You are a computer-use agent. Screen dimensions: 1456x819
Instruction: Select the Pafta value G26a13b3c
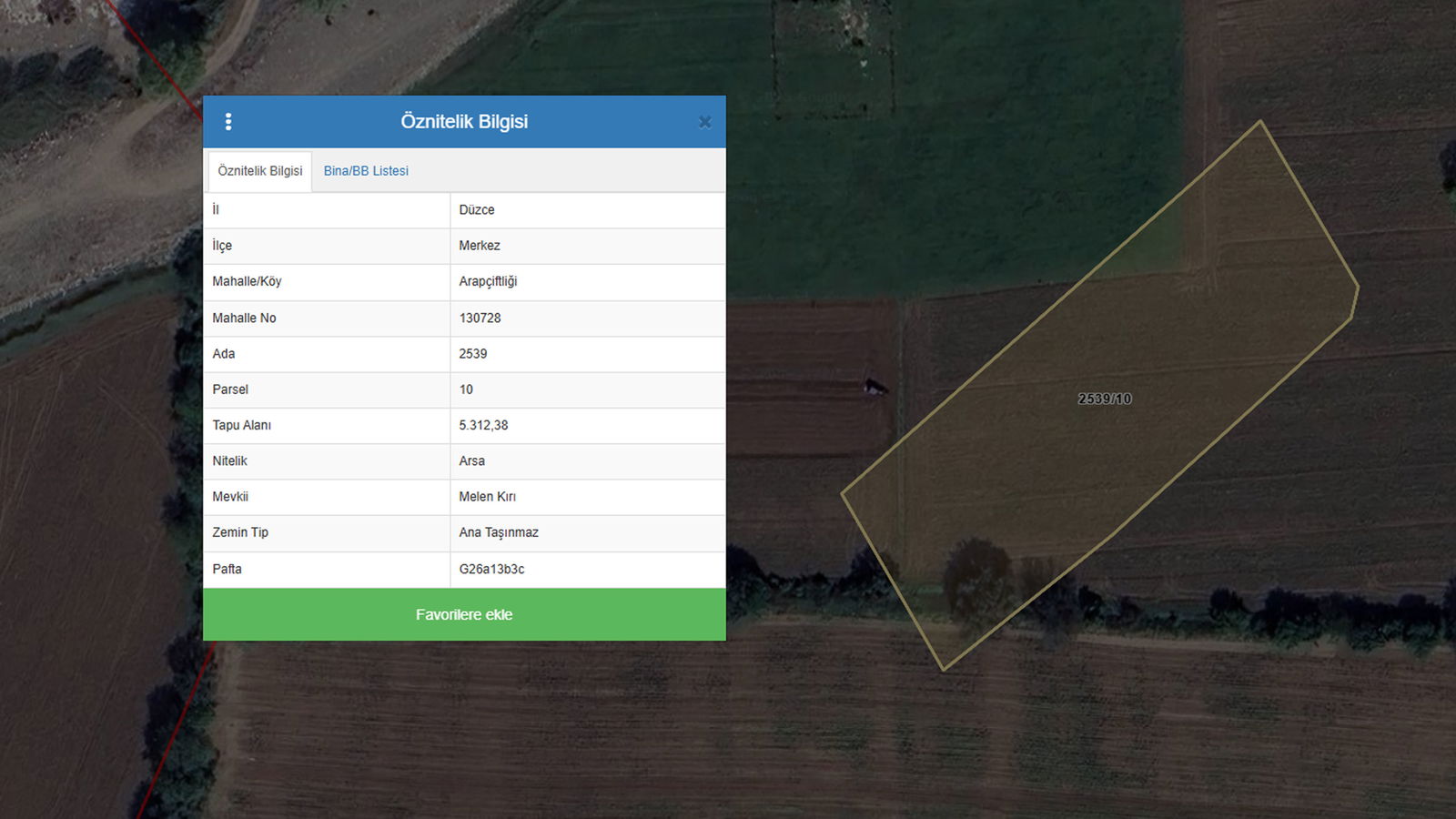pos(491,569)
